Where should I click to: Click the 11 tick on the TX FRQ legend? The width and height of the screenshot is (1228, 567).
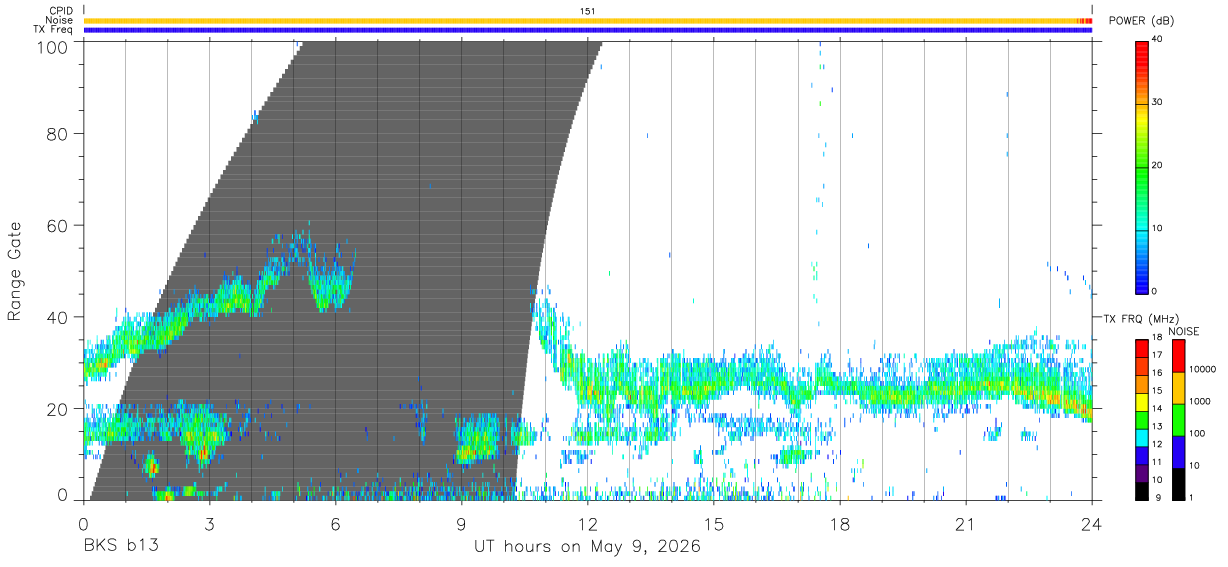[1157, 462]
